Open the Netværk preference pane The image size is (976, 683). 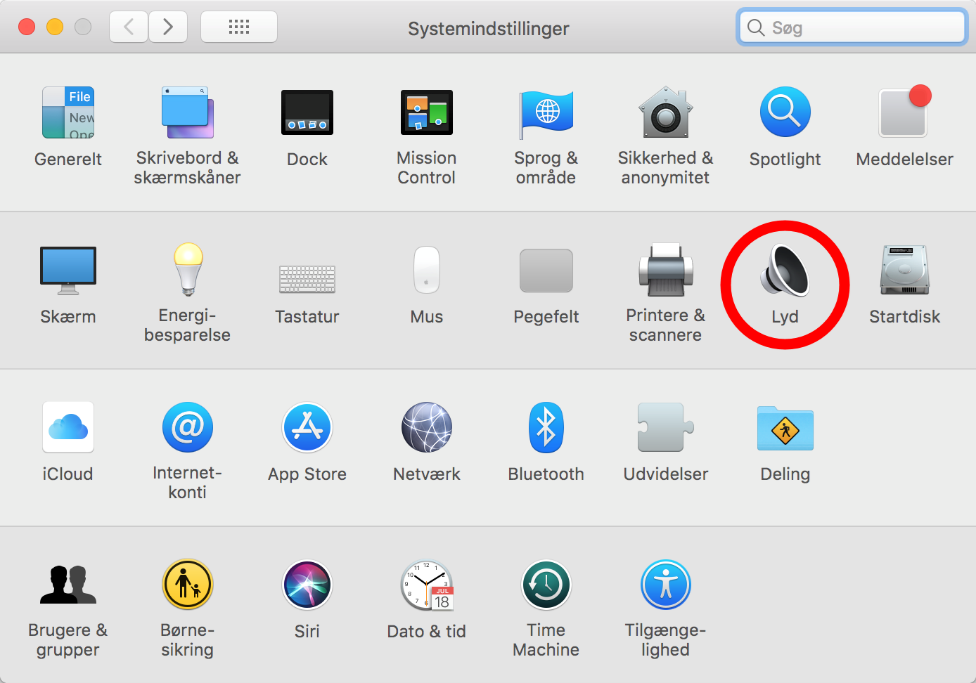[426, 428]
